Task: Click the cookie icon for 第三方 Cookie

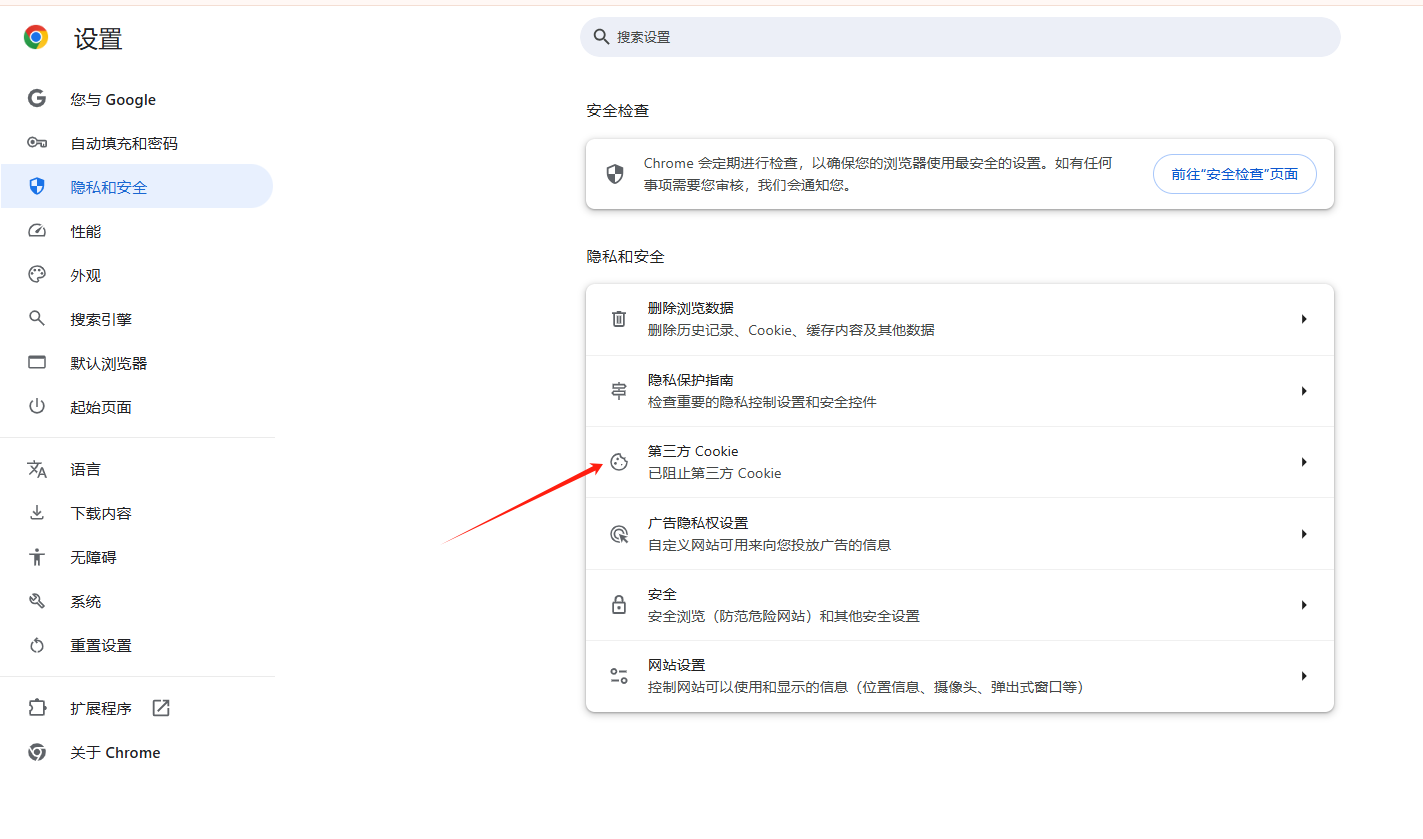Action: [x=619, y=462]
